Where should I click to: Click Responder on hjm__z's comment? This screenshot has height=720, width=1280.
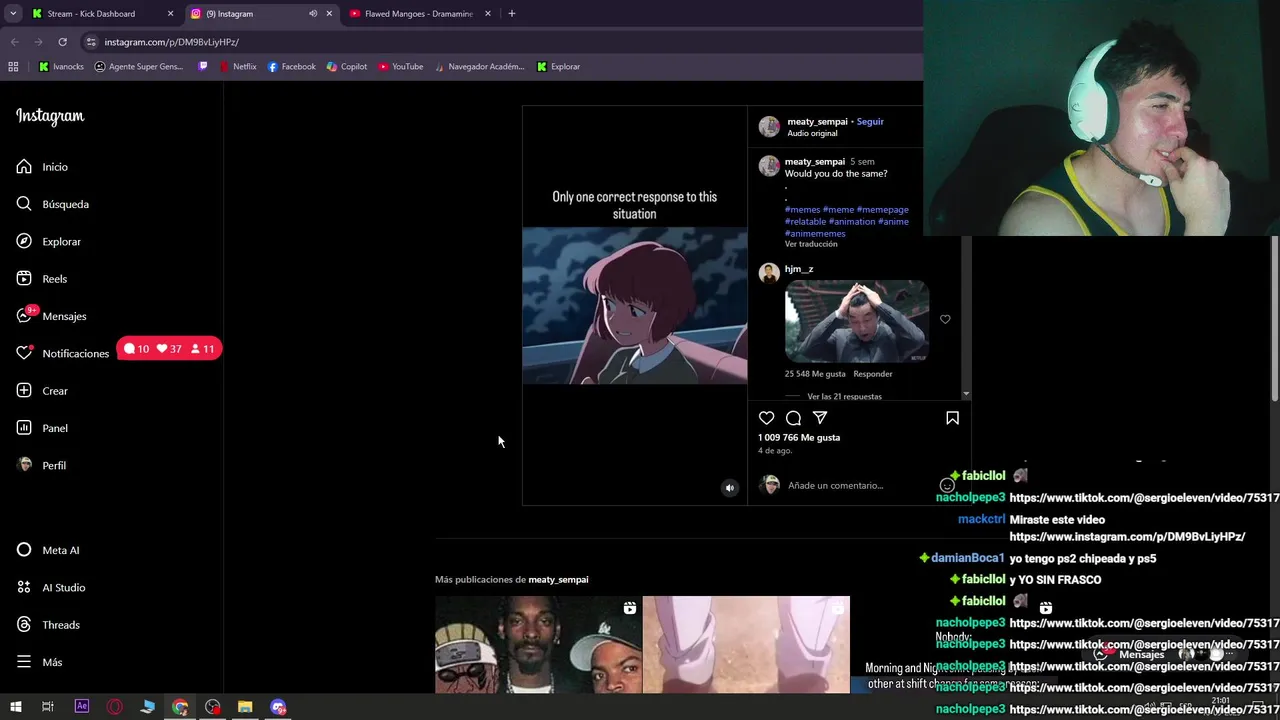[872, 374]
